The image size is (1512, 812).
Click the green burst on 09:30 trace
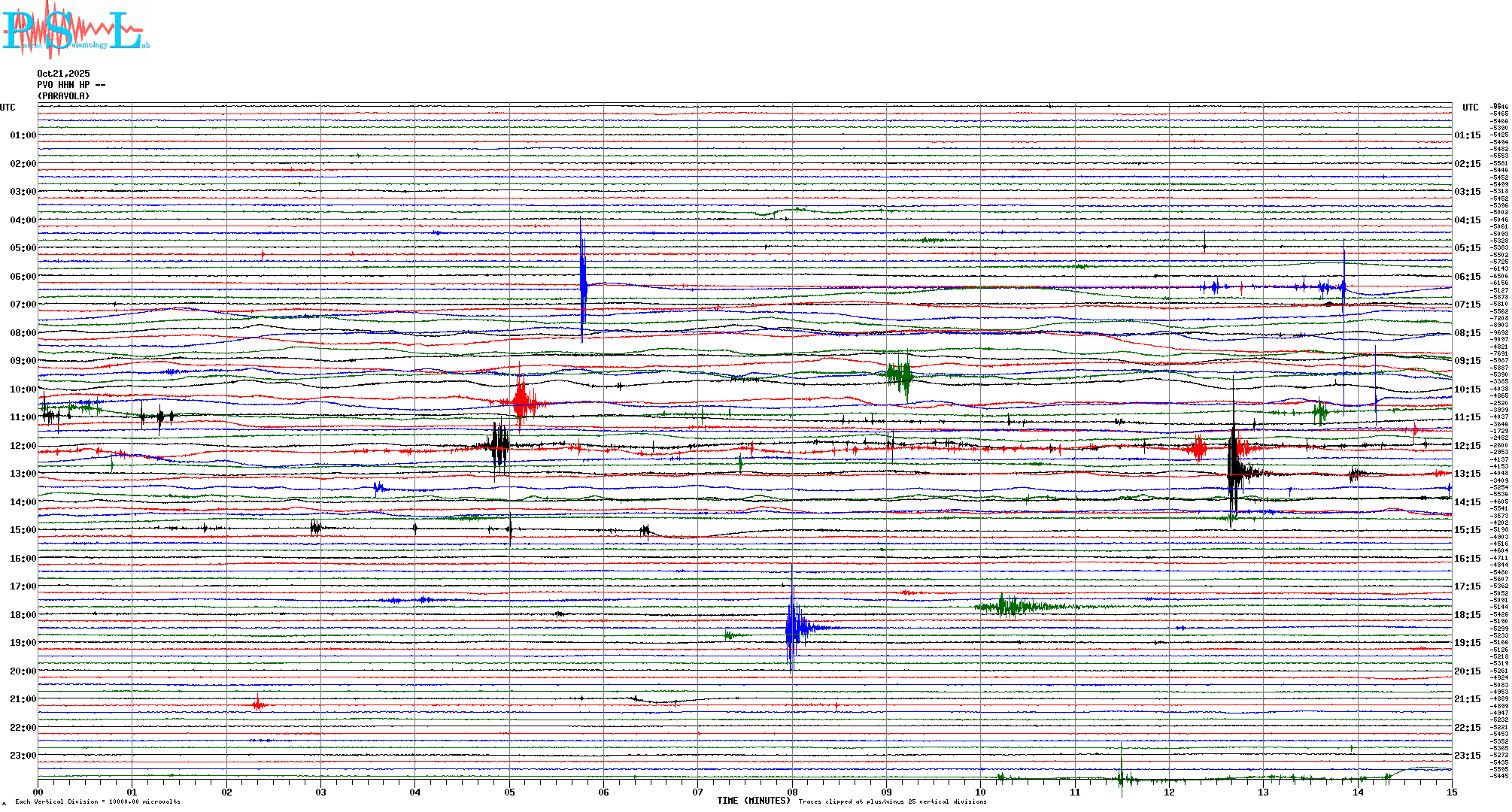coord(900,374)
